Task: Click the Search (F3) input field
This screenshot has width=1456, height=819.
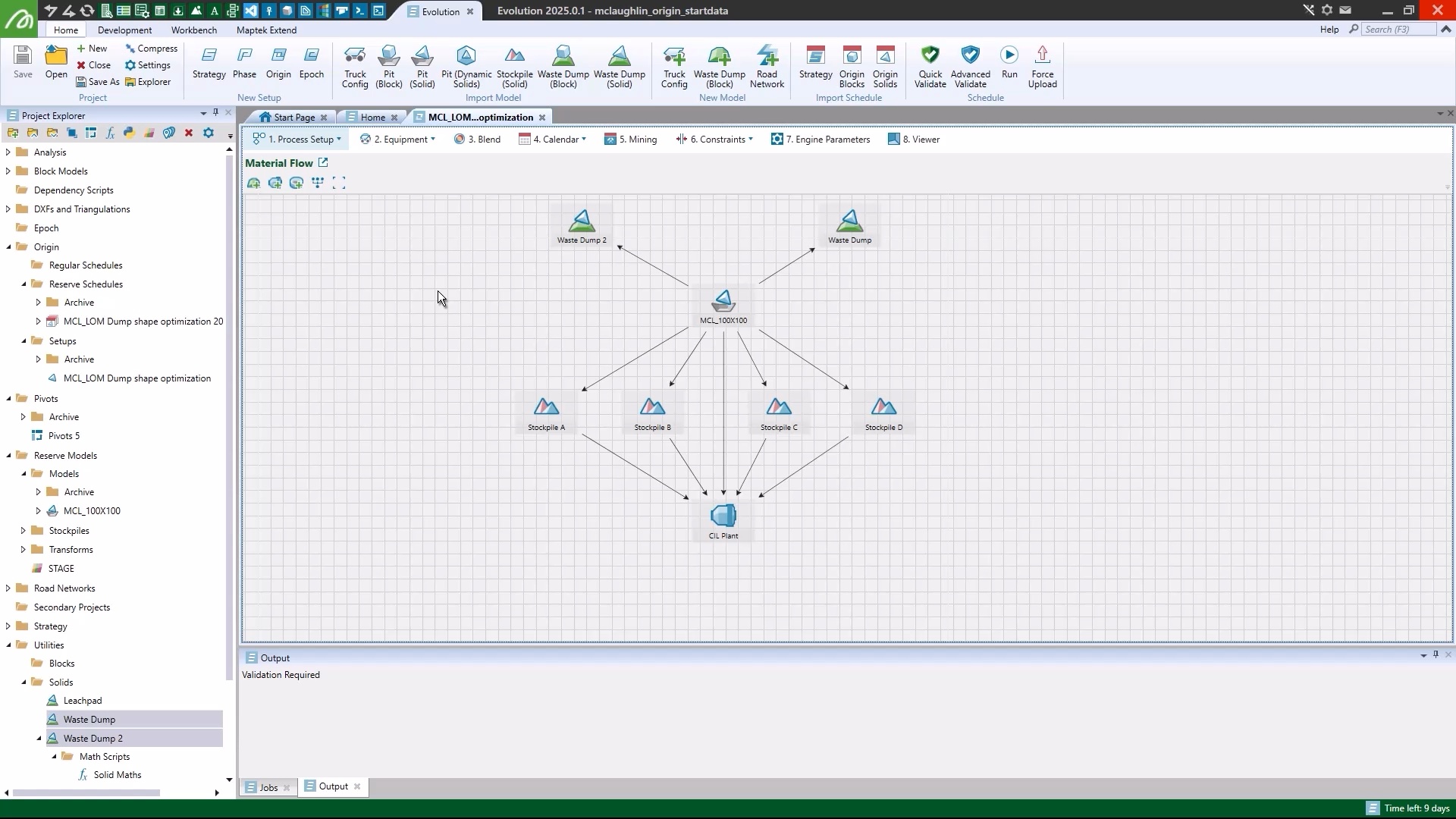Action: [1398, 30]
